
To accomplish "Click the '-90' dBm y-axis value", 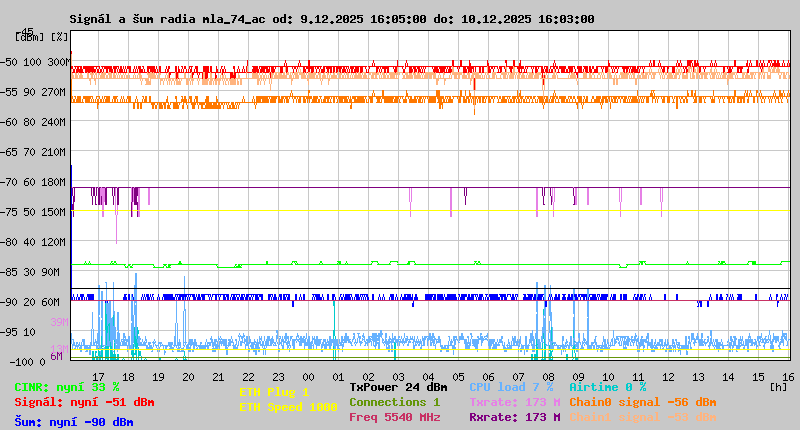I will tap(8, 302).
